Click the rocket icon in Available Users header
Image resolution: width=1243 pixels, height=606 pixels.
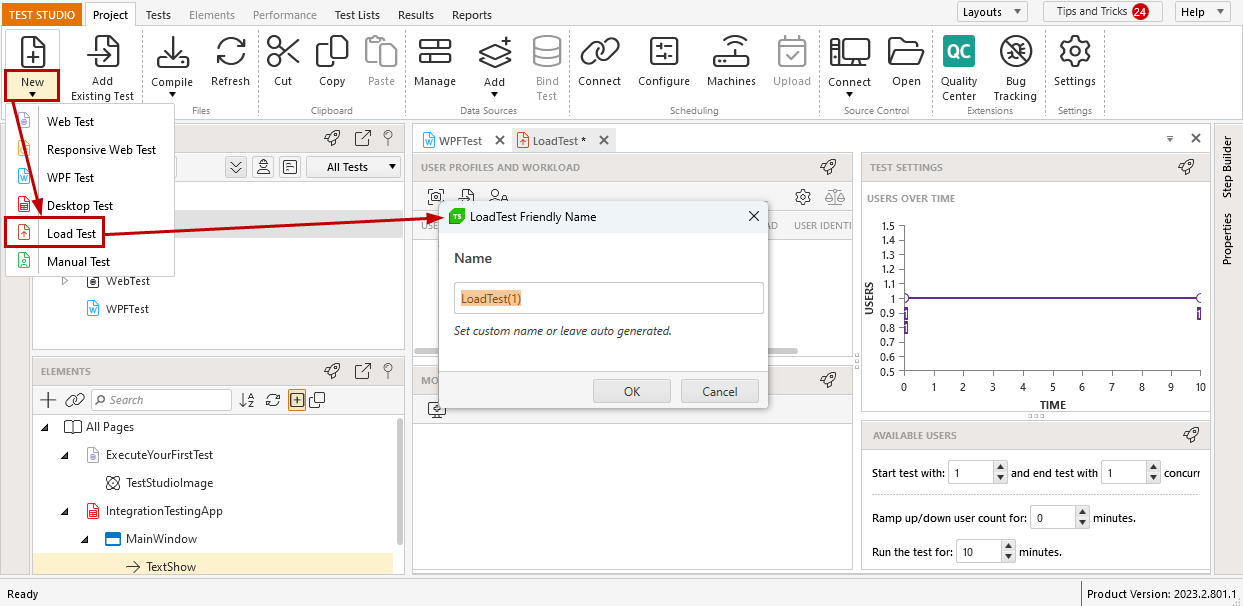click(x=1190, y=435)
